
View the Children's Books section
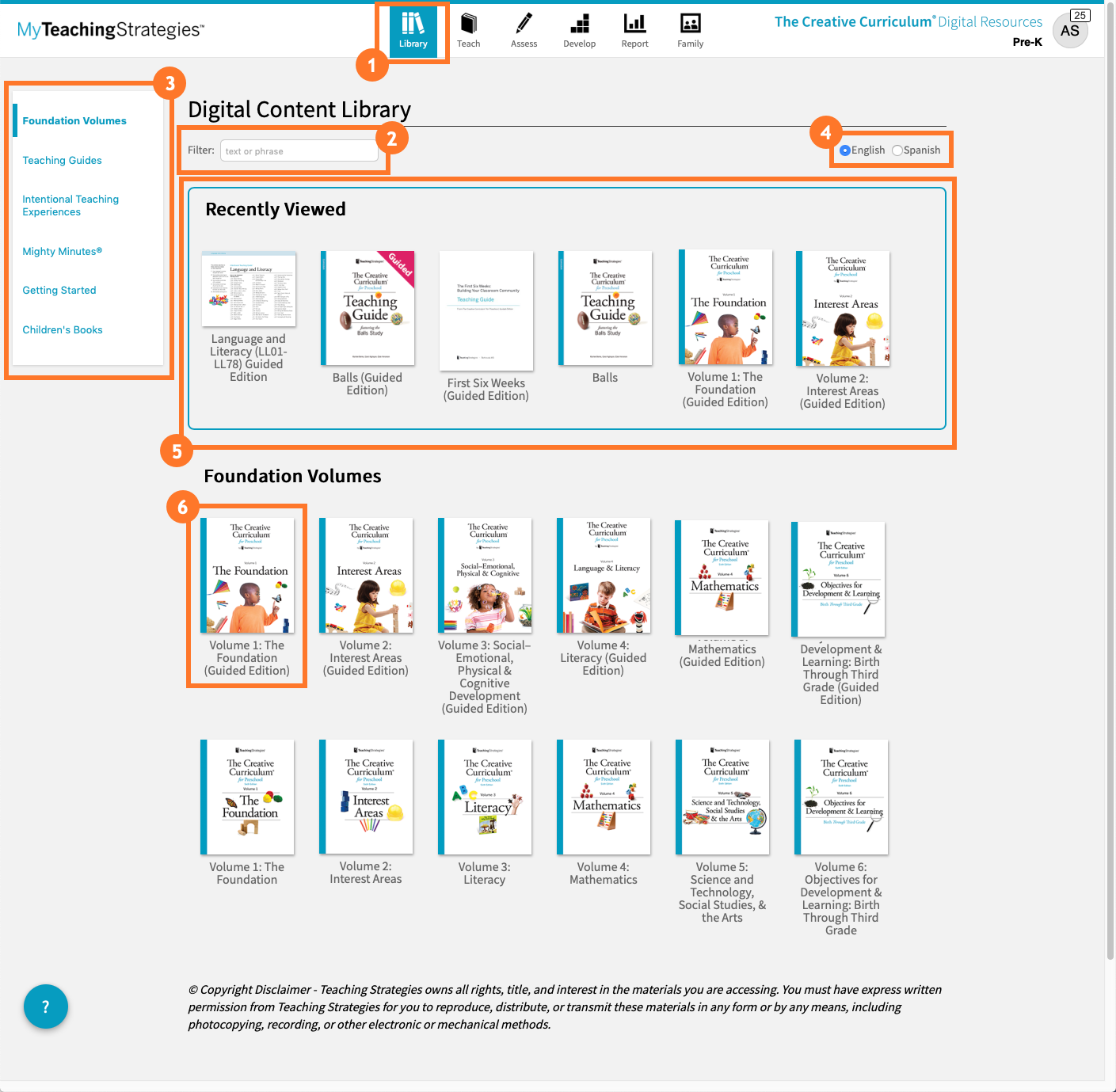coord(62,329)
